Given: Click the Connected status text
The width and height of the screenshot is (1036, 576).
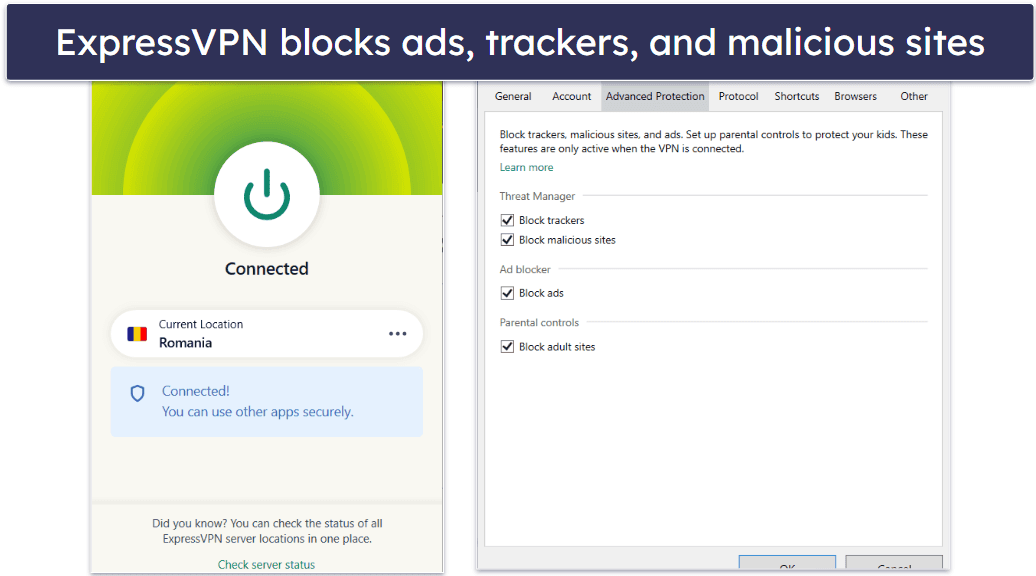Looking at the screenshot, I should (x=267, y=269).
